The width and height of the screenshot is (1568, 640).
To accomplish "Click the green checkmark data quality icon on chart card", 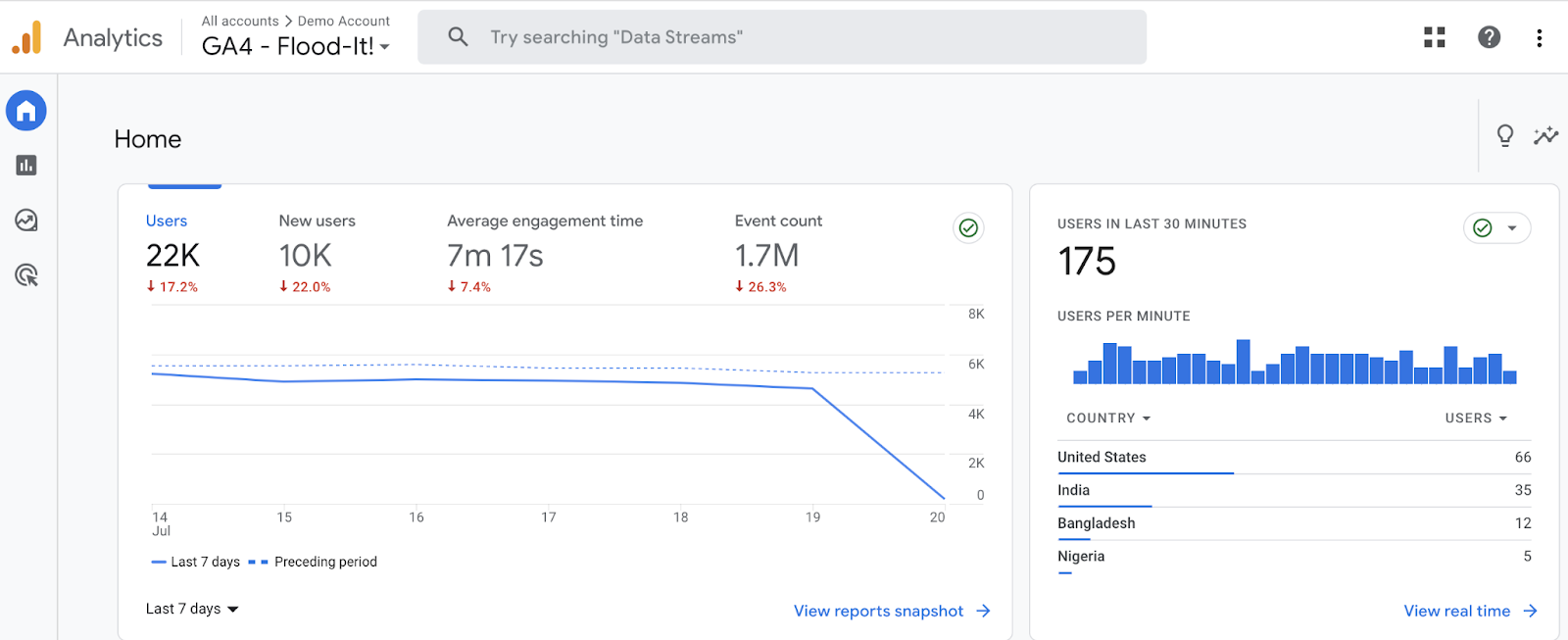I will 968,228.
